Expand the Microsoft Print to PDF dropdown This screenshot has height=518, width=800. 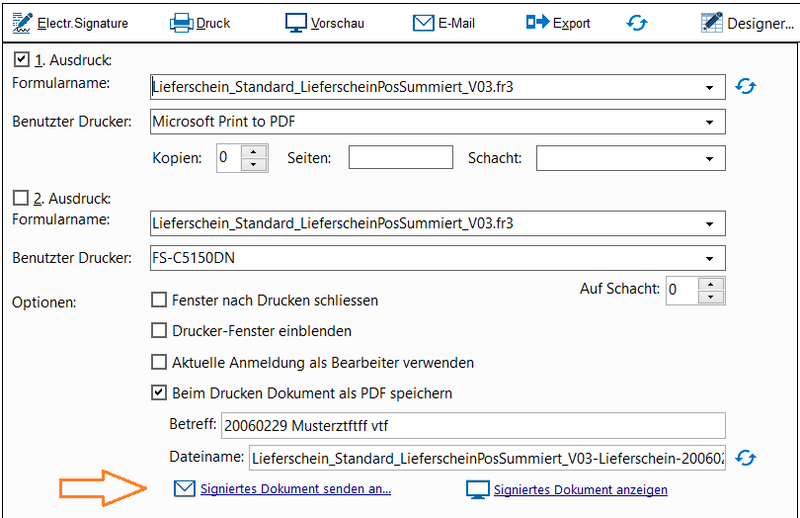coord(710,123)
